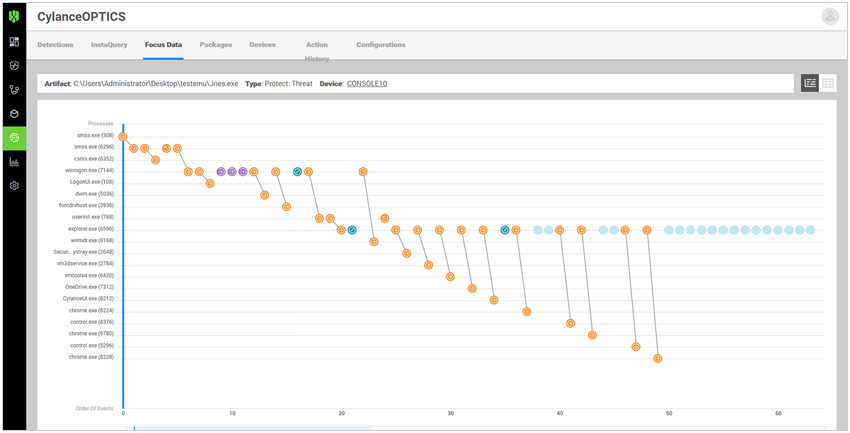
Task: Click the winlogon.exe (7144) process label
Action: coord(90,171)
